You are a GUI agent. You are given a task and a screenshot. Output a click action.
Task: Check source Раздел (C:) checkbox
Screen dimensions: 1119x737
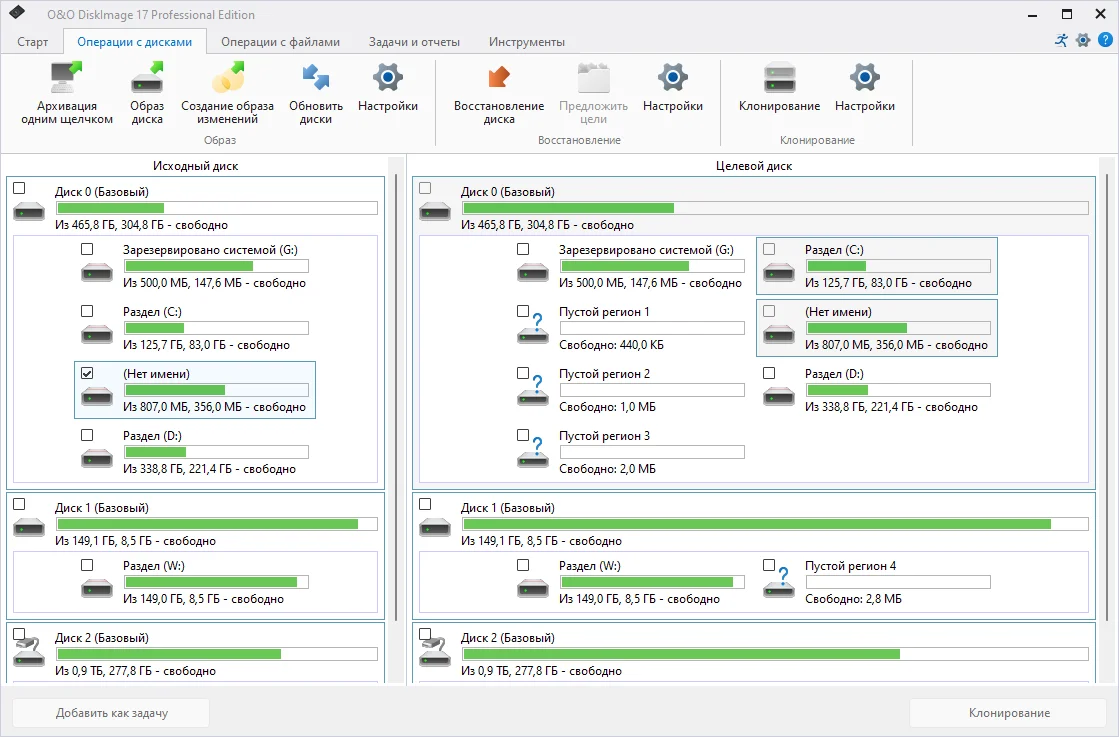coord(87,311)
